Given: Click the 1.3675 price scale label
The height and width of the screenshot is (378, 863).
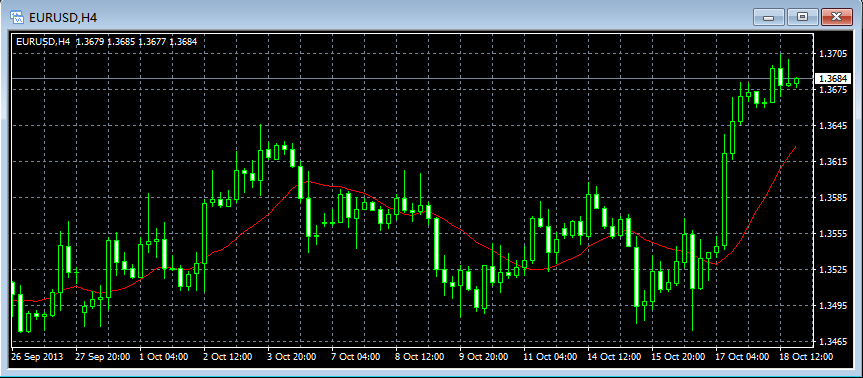Looking at the screenshot, I should coord(833,90).
